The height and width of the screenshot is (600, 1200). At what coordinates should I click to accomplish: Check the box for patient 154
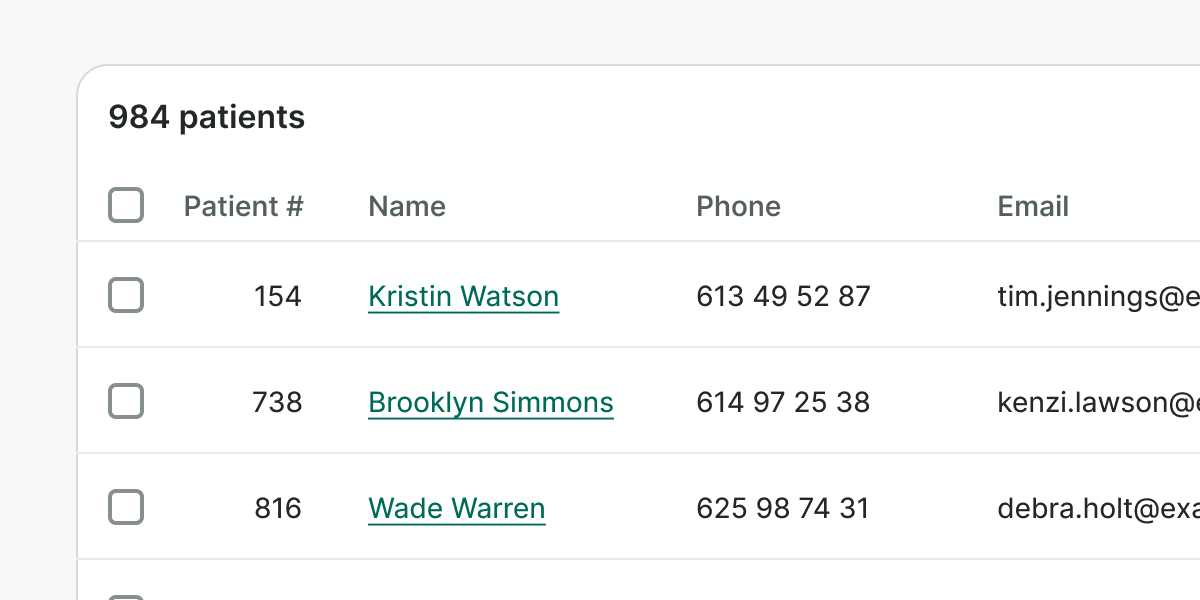pos(126,296)
